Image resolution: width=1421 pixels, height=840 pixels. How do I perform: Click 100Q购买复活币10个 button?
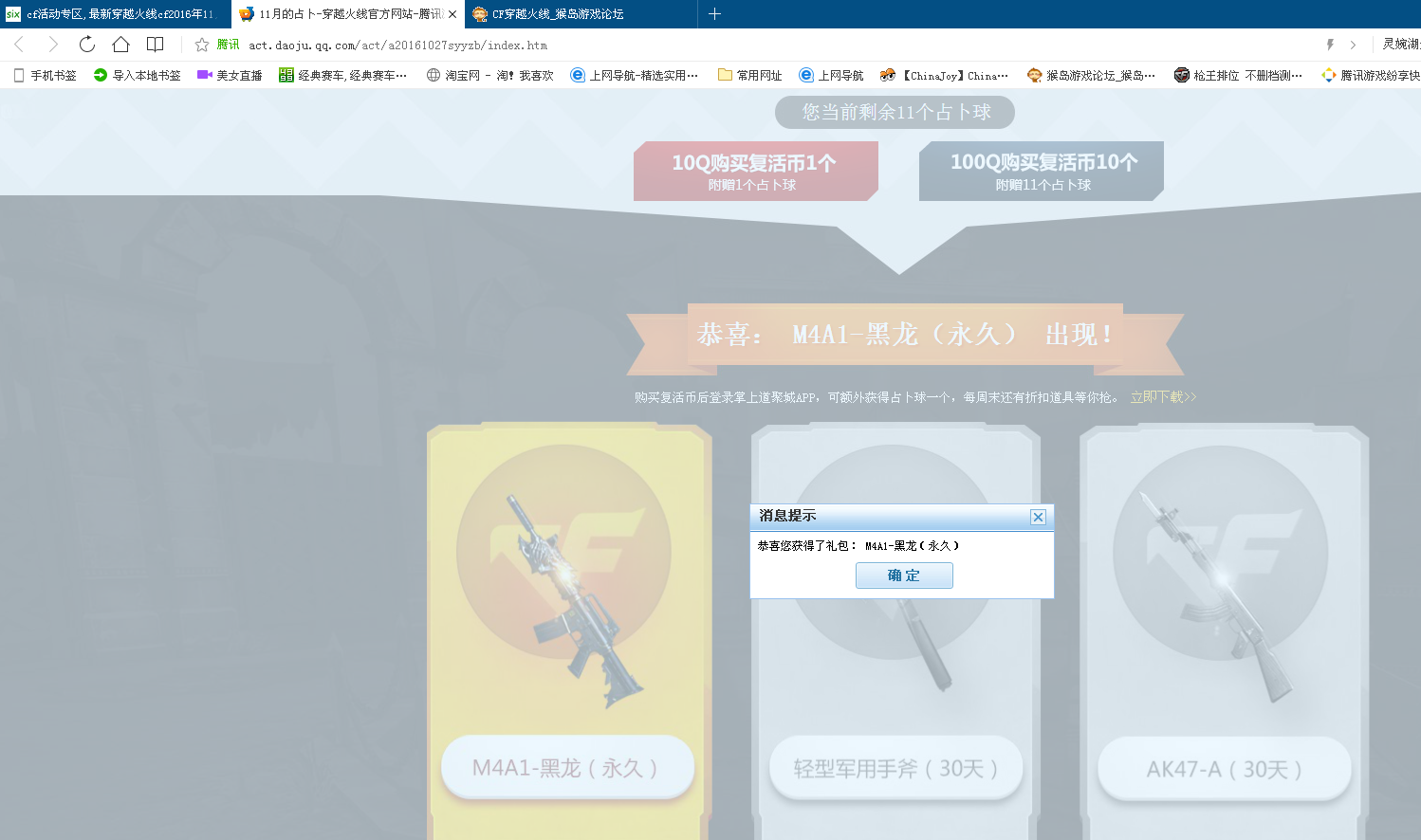[1042, 171]
